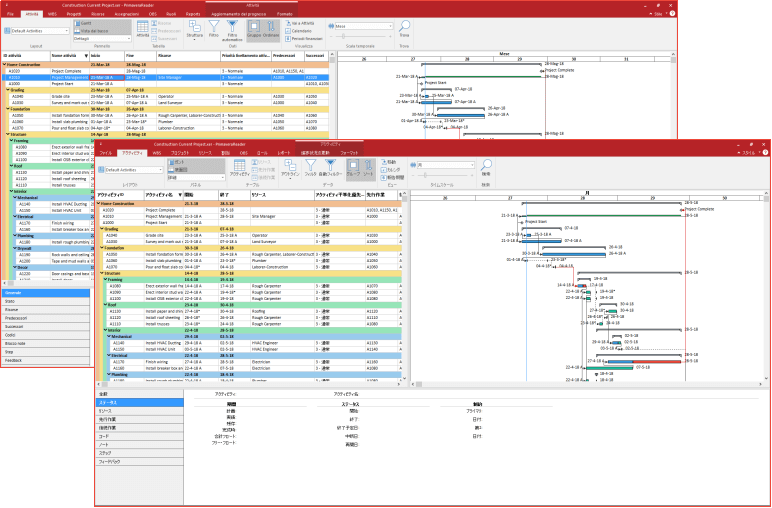The height and width of the screenshot is (508, 772).
Task: Open the details panel dropdown in Japanese window
Action: (196, 177)
